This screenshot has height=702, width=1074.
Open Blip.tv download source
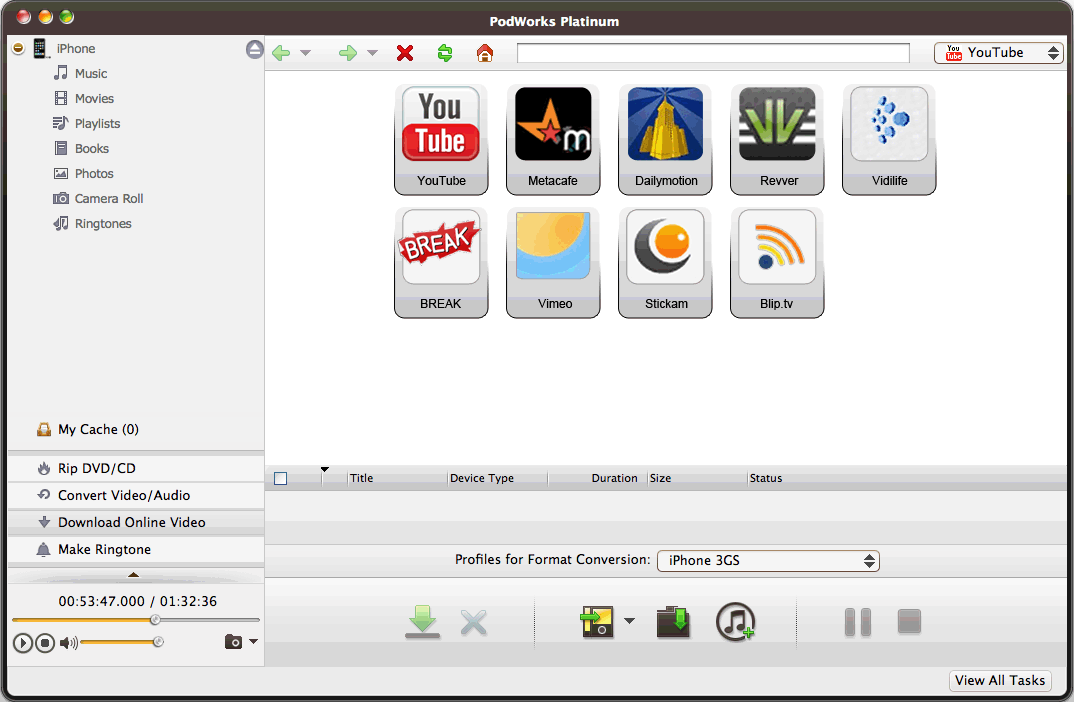click(x=777, y=261)
